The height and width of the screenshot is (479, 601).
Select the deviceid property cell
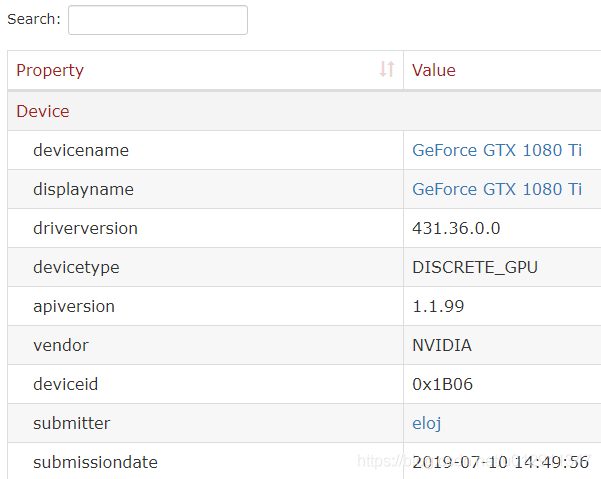click(x=205, y=384)
